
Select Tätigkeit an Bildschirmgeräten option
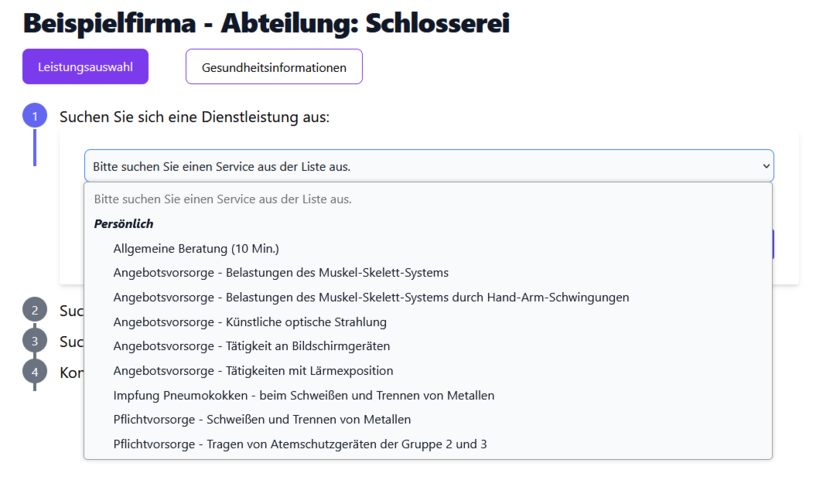(x=251, y=346)
